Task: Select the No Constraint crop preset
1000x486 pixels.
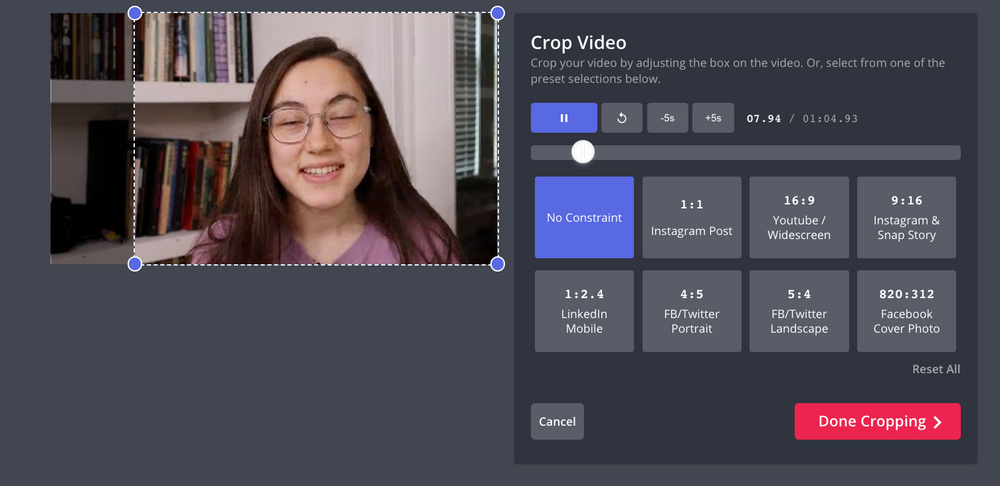Action: pos(584,217)
